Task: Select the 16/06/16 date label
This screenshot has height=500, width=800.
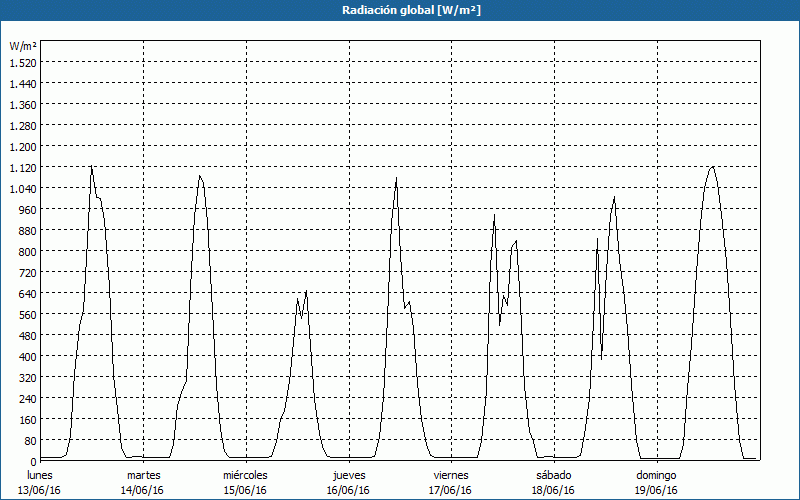Action: [348, 490]
